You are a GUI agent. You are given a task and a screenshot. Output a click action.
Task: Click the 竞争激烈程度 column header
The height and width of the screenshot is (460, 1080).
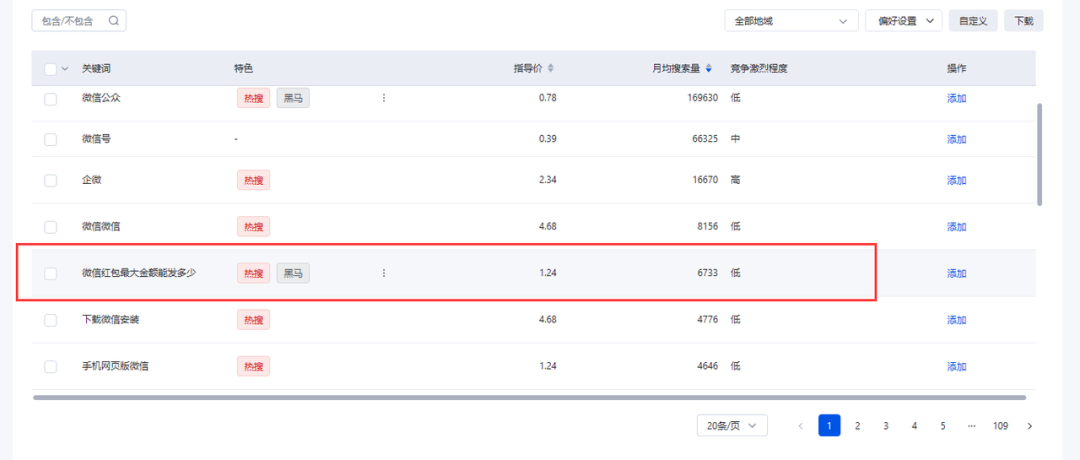(759, 69)
